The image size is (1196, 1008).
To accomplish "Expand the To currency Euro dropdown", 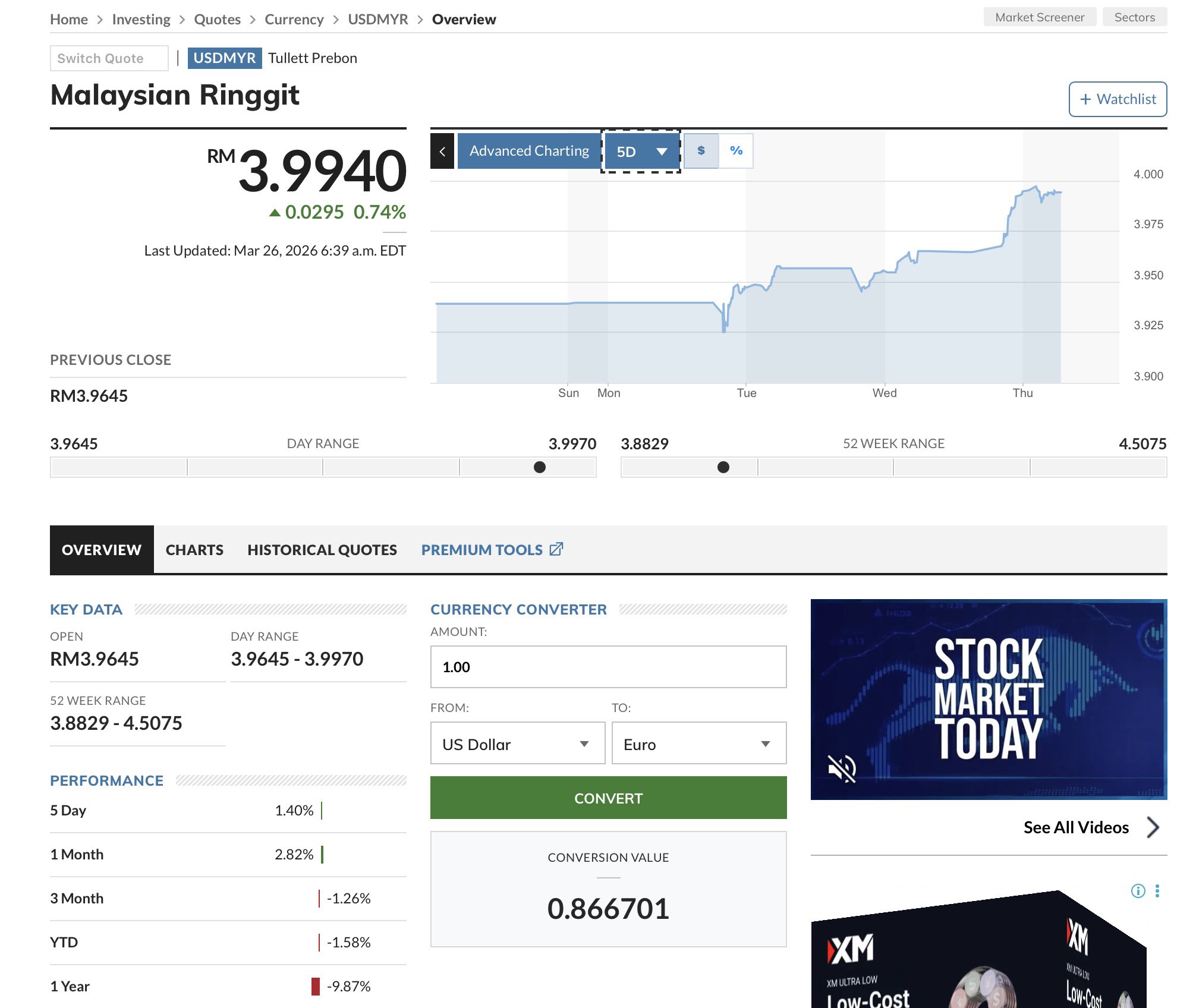I will (x=698, y=744).
